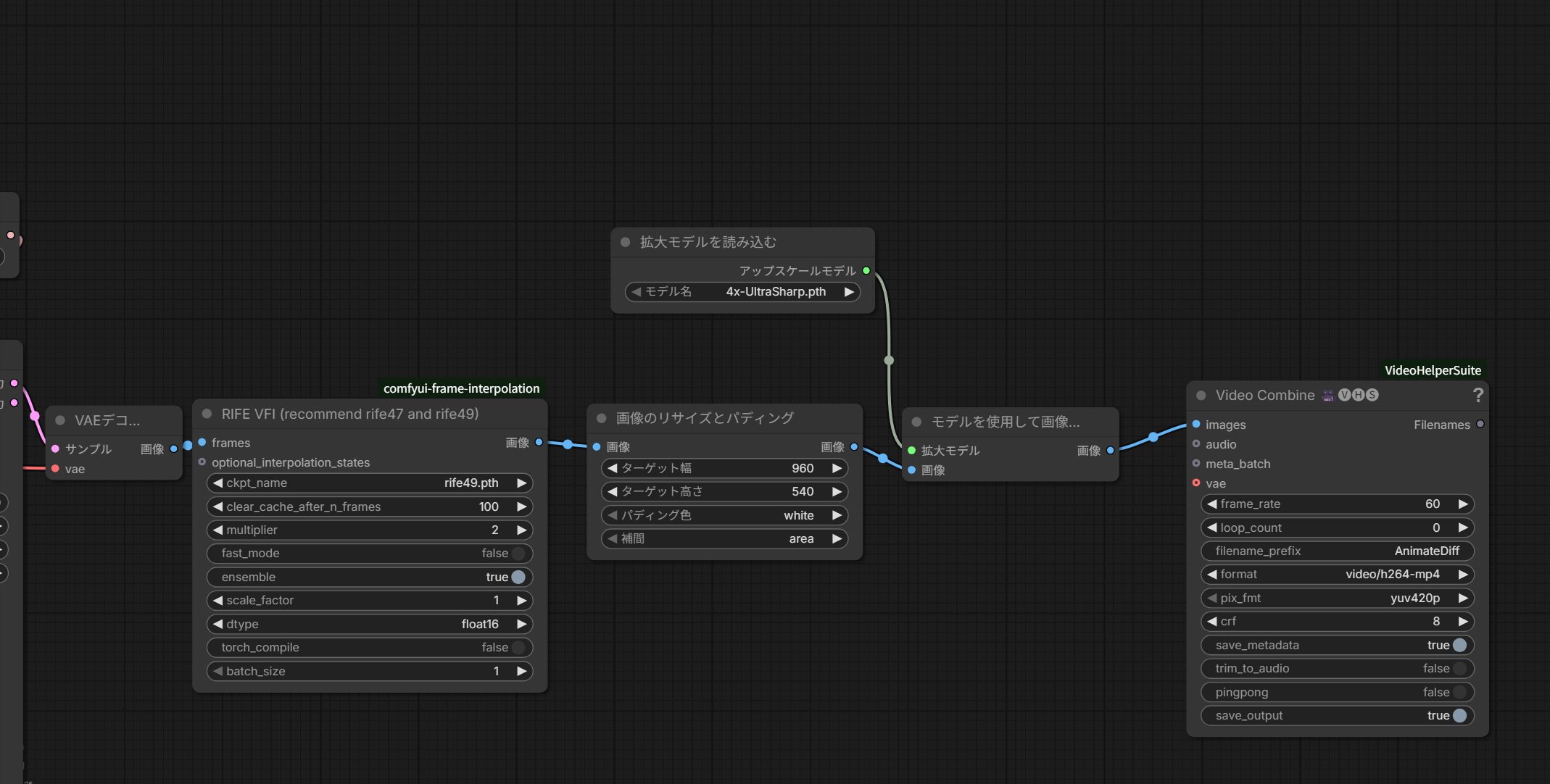The height and width of the screenshot is (784, 1550).
Task: Collapse the 拡大モデルを読み込む node via title dot
Action: [625, 242]
